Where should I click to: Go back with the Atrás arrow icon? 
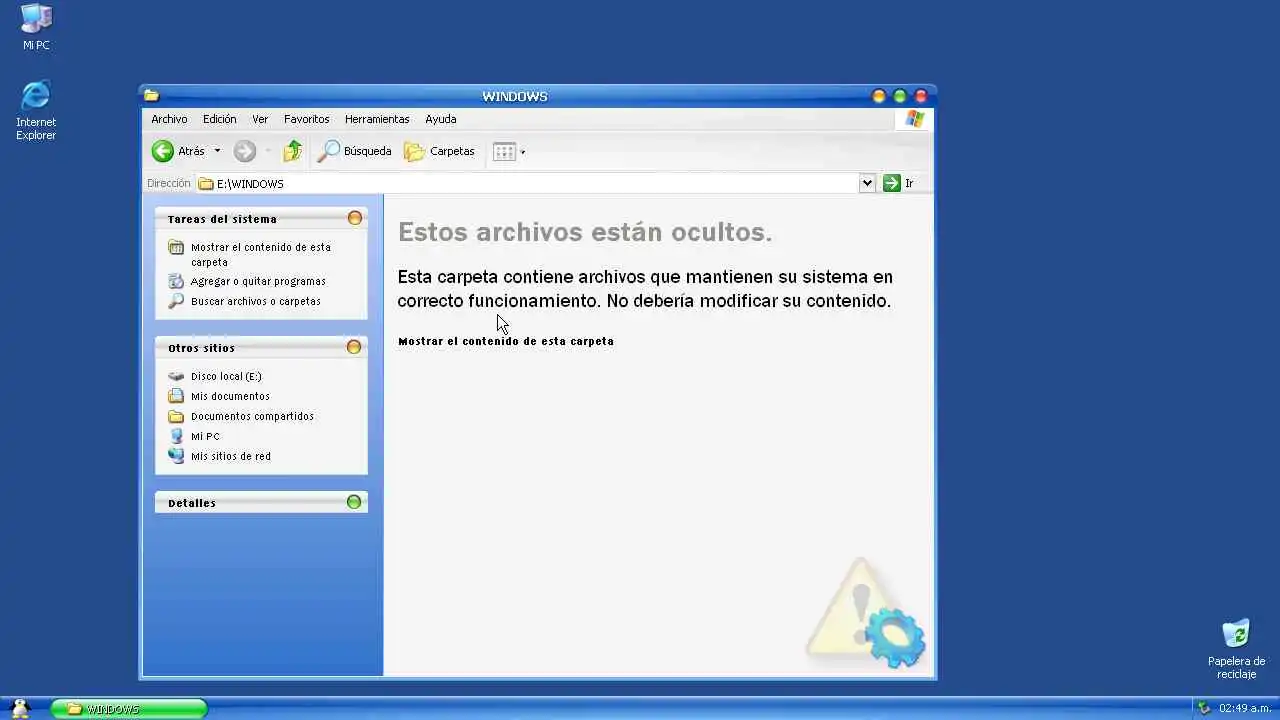pos(162,151)
